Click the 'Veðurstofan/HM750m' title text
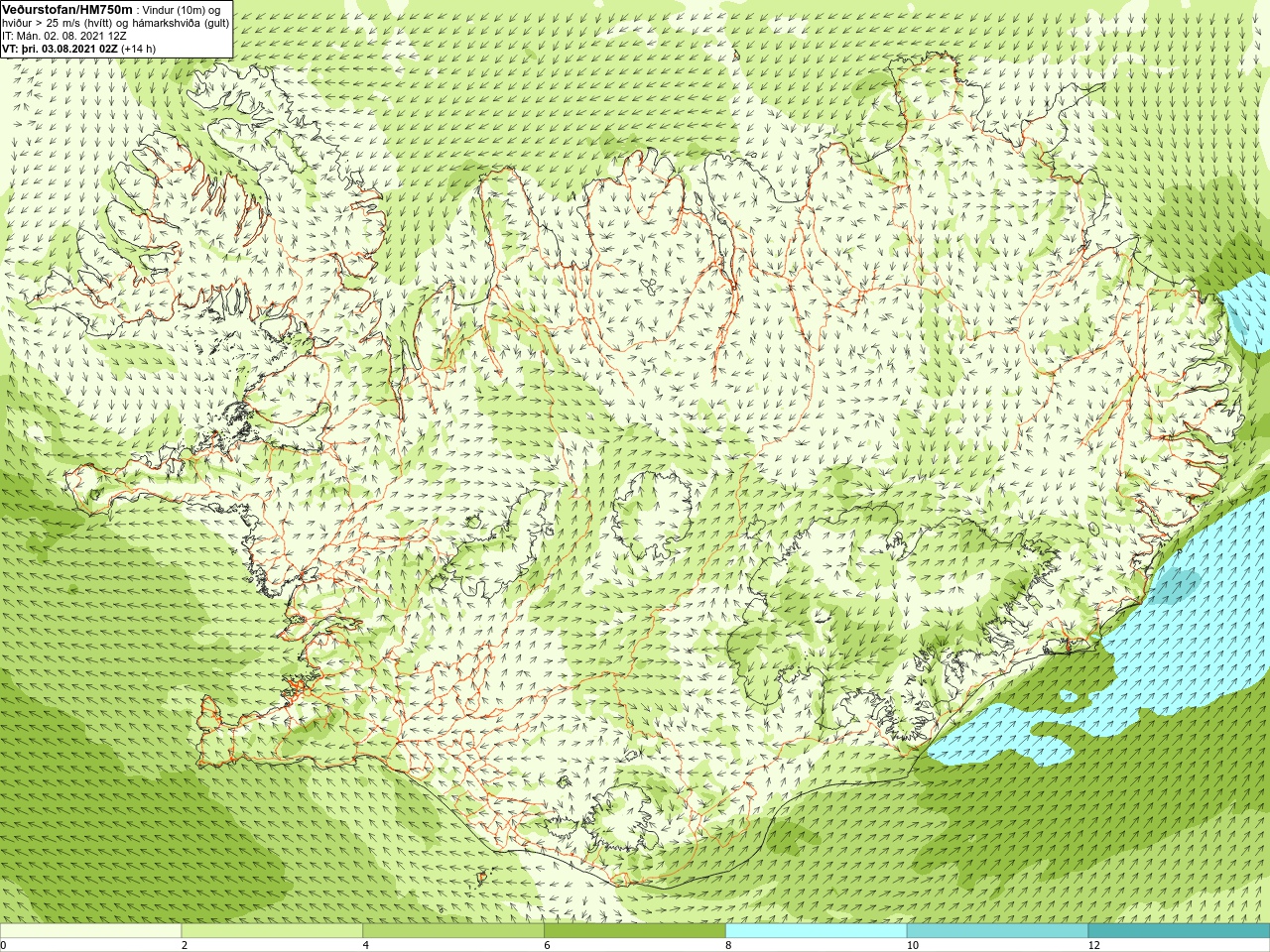The image size is (1270, 952). (67, 9)
